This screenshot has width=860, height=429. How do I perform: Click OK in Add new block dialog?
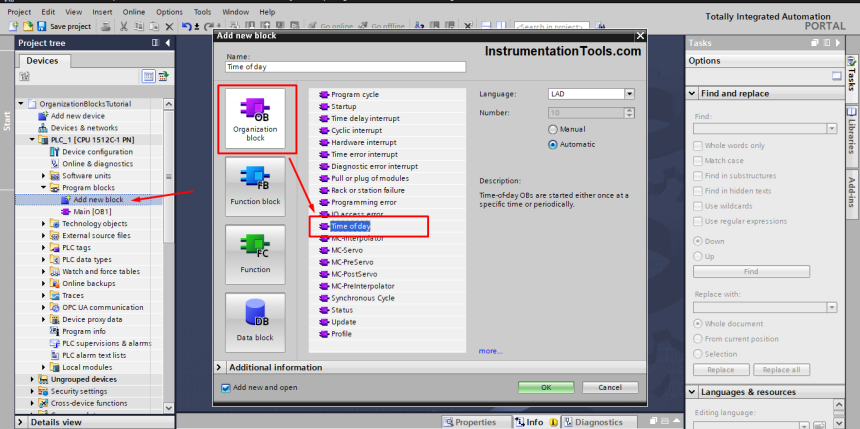[x=546, y=387]
